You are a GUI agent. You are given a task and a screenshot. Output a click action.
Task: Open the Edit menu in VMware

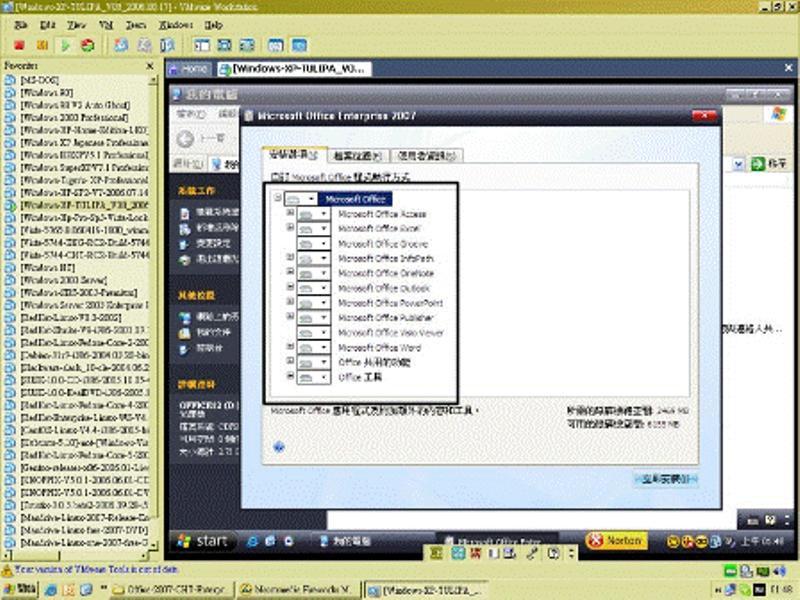pyautogui.click(x=47, y=24)
